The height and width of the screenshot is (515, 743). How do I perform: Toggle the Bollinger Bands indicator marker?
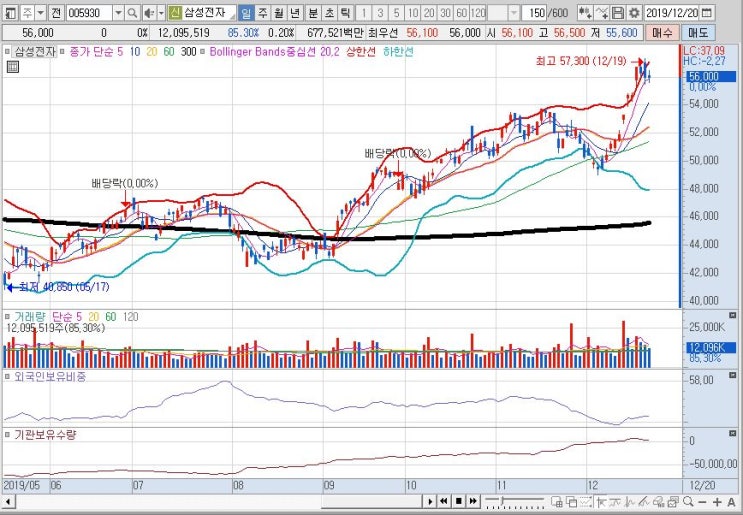[x=204, y=51]
